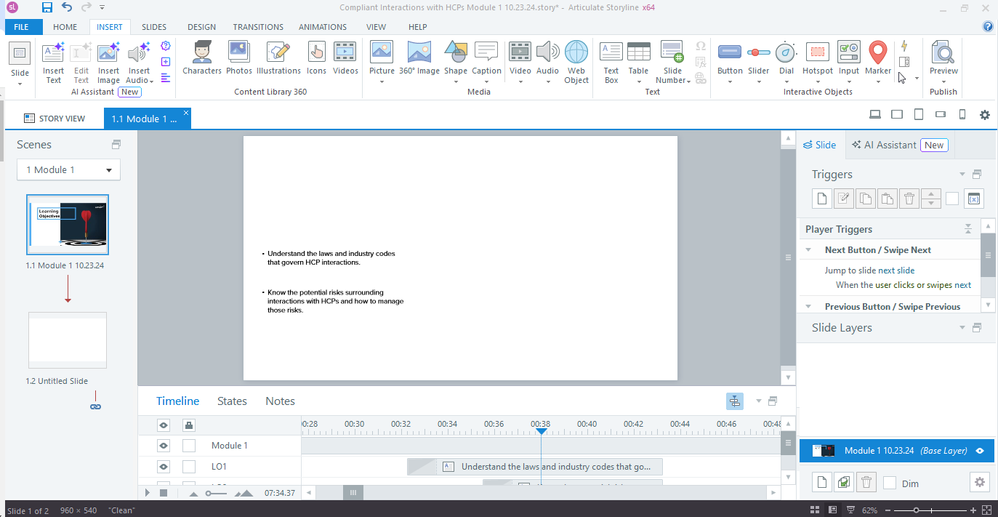The width and height of the screenshot is (998, 517).
Task: Open Storyline help question mark icon
Action: [x=988, y=27]
